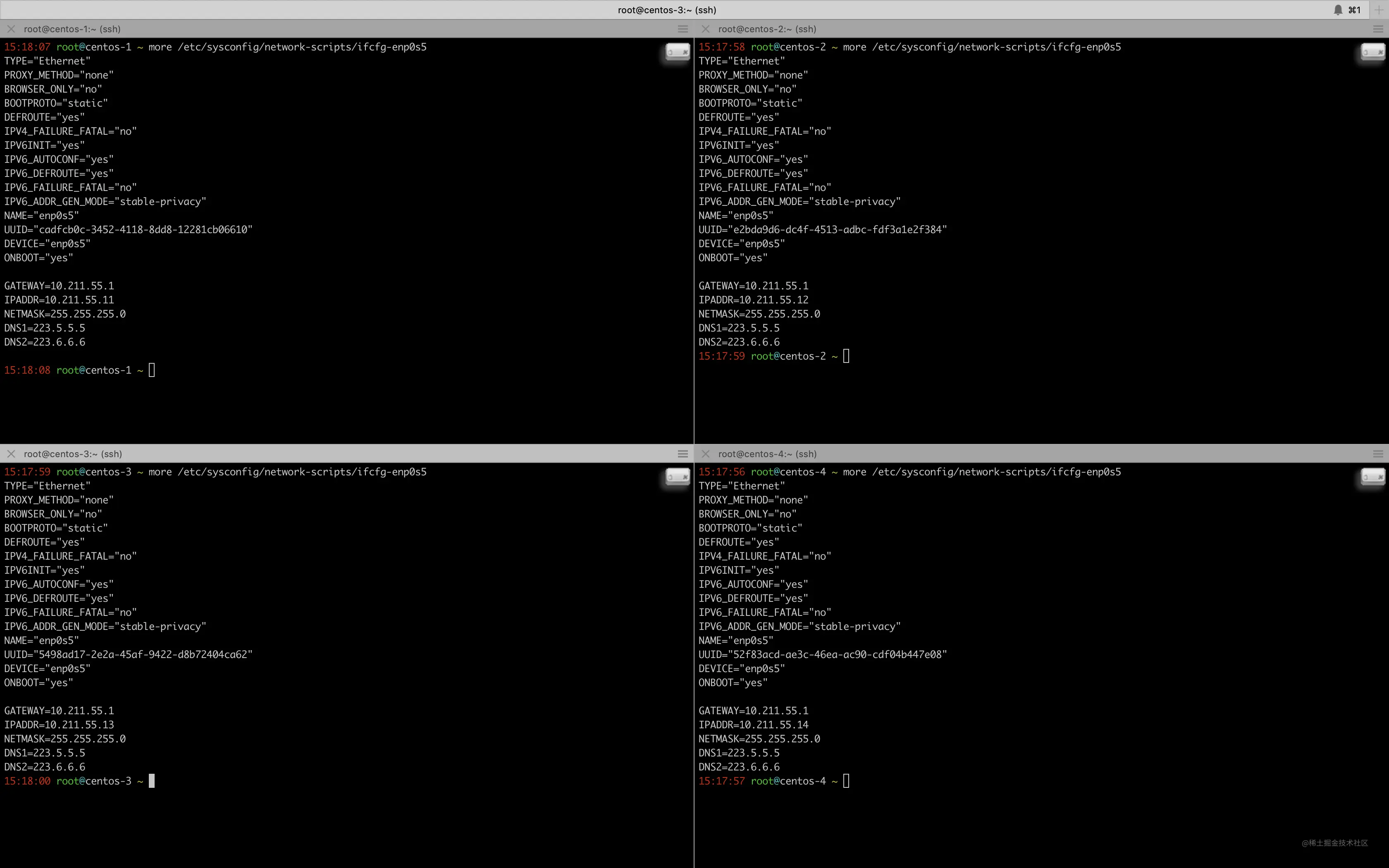Focus the pane titled root@centos-2:~ (ssh)
Image resolution: width=1389 pixels, height=868 pixels.
tap(767, 29)
